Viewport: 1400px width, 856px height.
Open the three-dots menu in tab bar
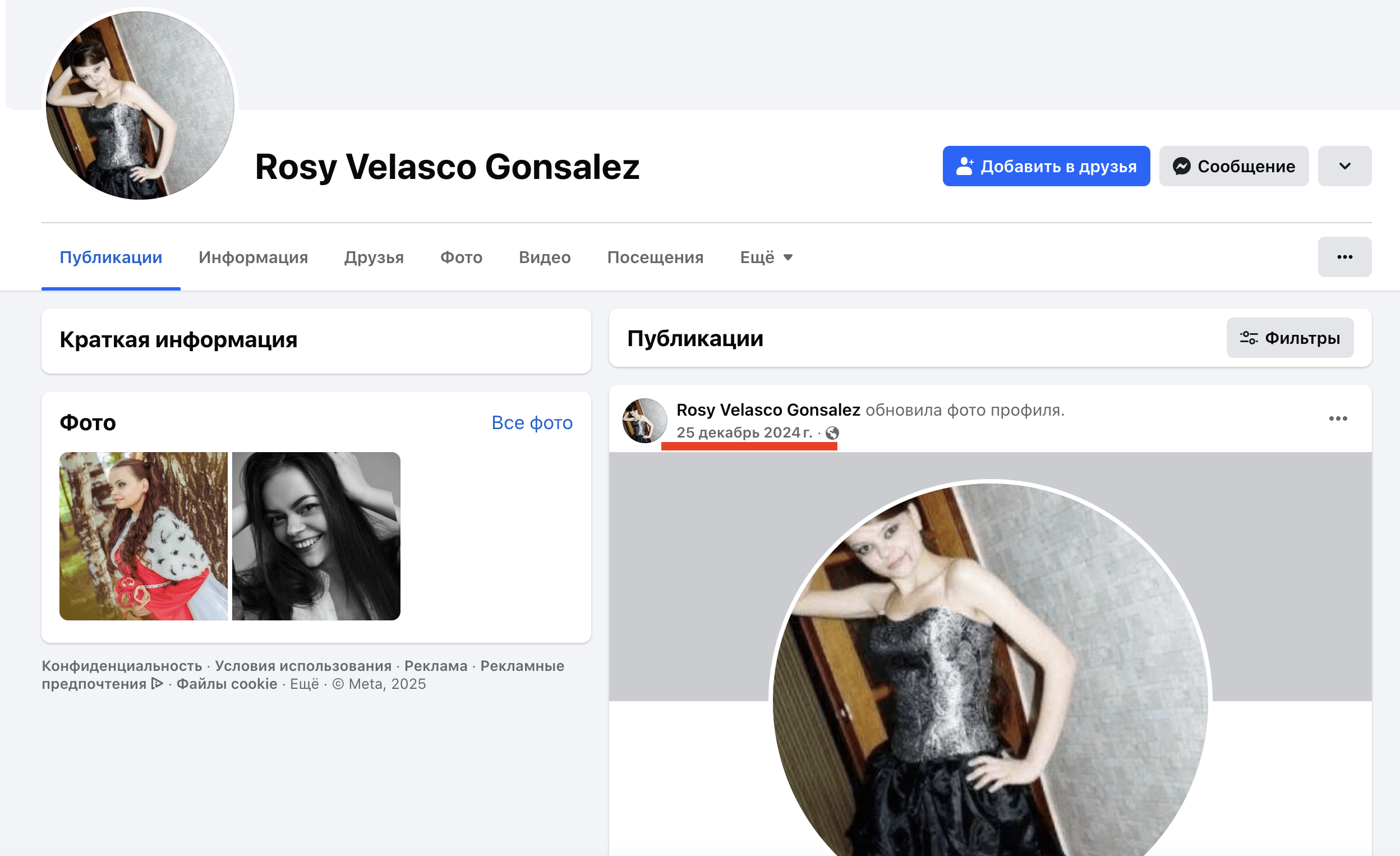pyautogui.click(x=1344, y=257)
